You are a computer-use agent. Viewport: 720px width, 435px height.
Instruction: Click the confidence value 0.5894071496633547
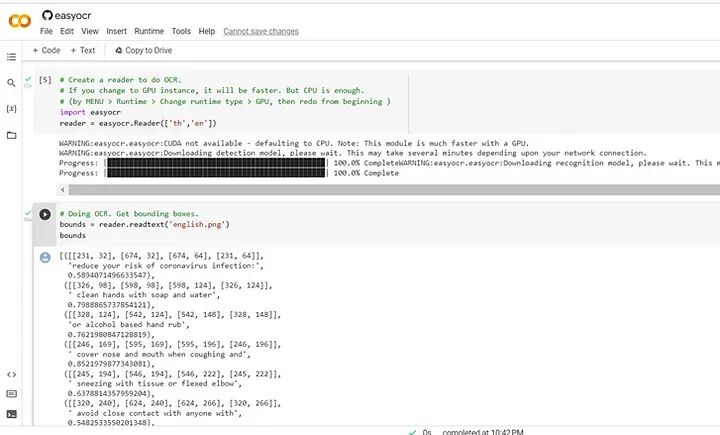pos(109,276)
